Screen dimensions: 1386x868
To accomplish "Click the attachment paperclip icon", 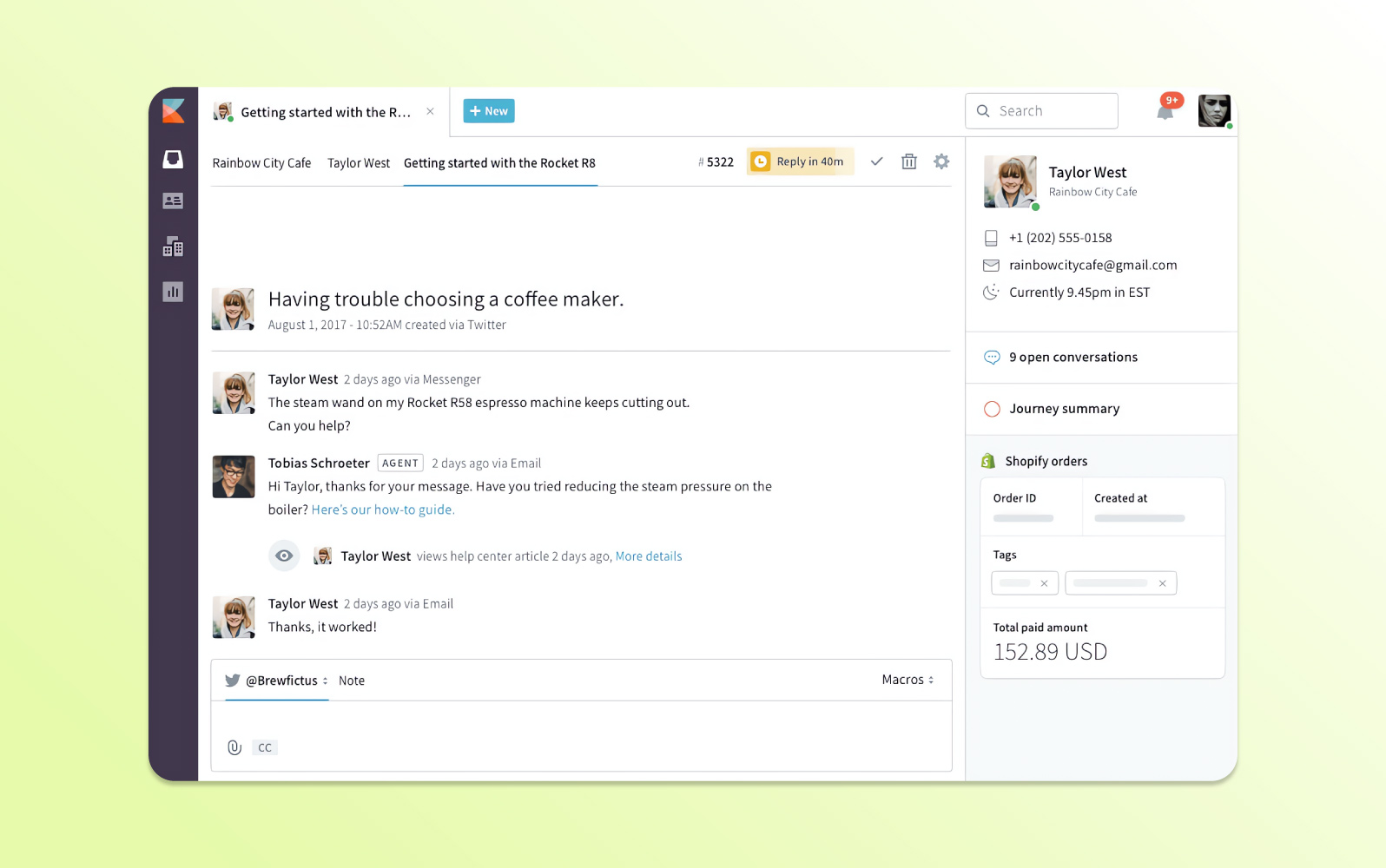I will click(x=234, y=747).
